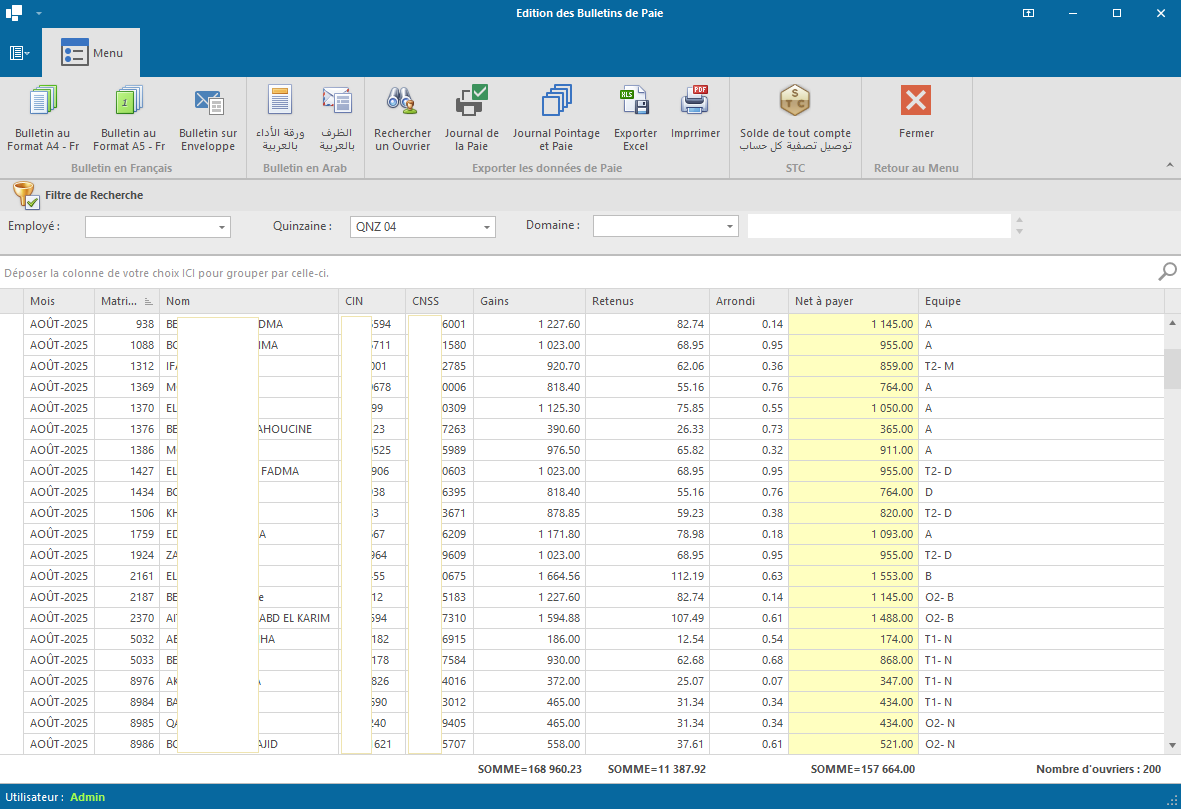Image resolution: width=1181 pixels, height=809 pixels.
Task: Switch to the Menu ribbon tab
Action: tap(92, 53)
